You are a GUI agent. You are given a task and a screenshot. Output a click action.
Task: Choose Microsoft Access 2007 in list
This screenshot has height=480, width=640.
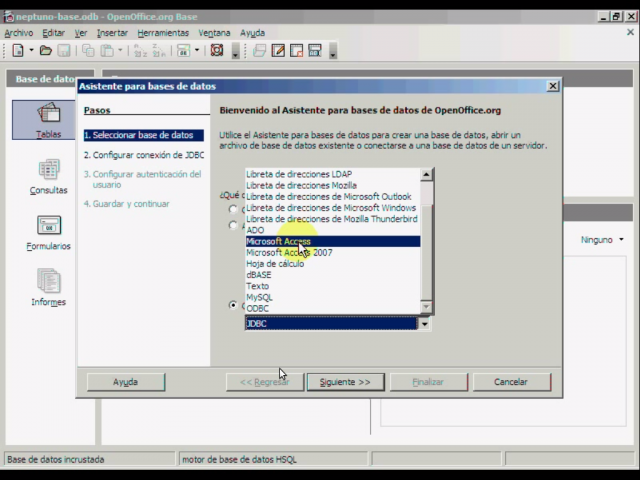[x=333, y=253]
